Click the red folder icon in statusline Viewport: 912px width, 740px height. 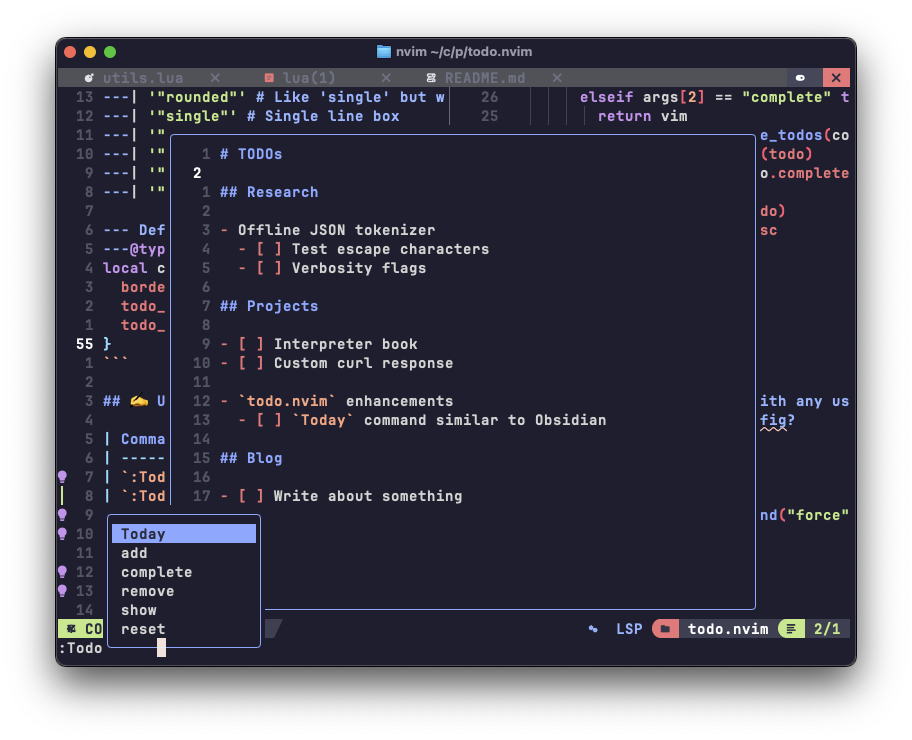pos(665,629)
